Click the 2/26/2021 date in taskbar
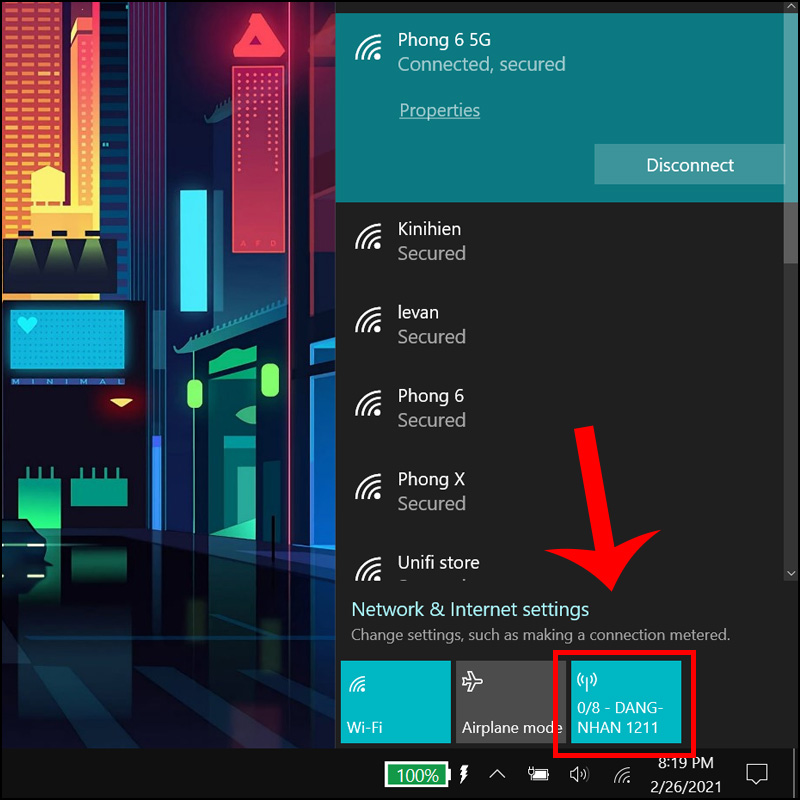This screenshot has width=800, height=800. point(685,786)
